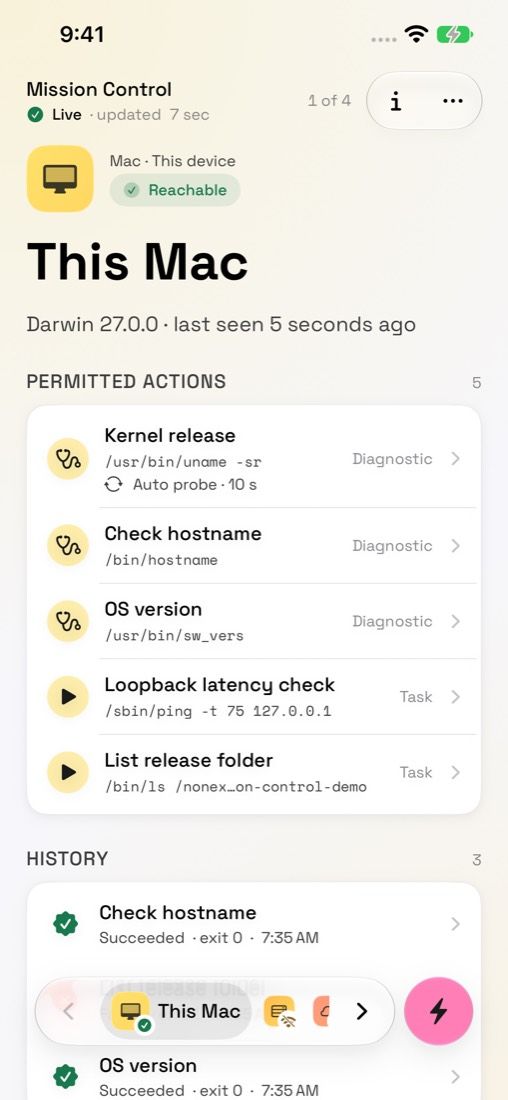Tap the Task label on Loopback latency check
This screenshot has width=508, height=1100.
point(416,697)
